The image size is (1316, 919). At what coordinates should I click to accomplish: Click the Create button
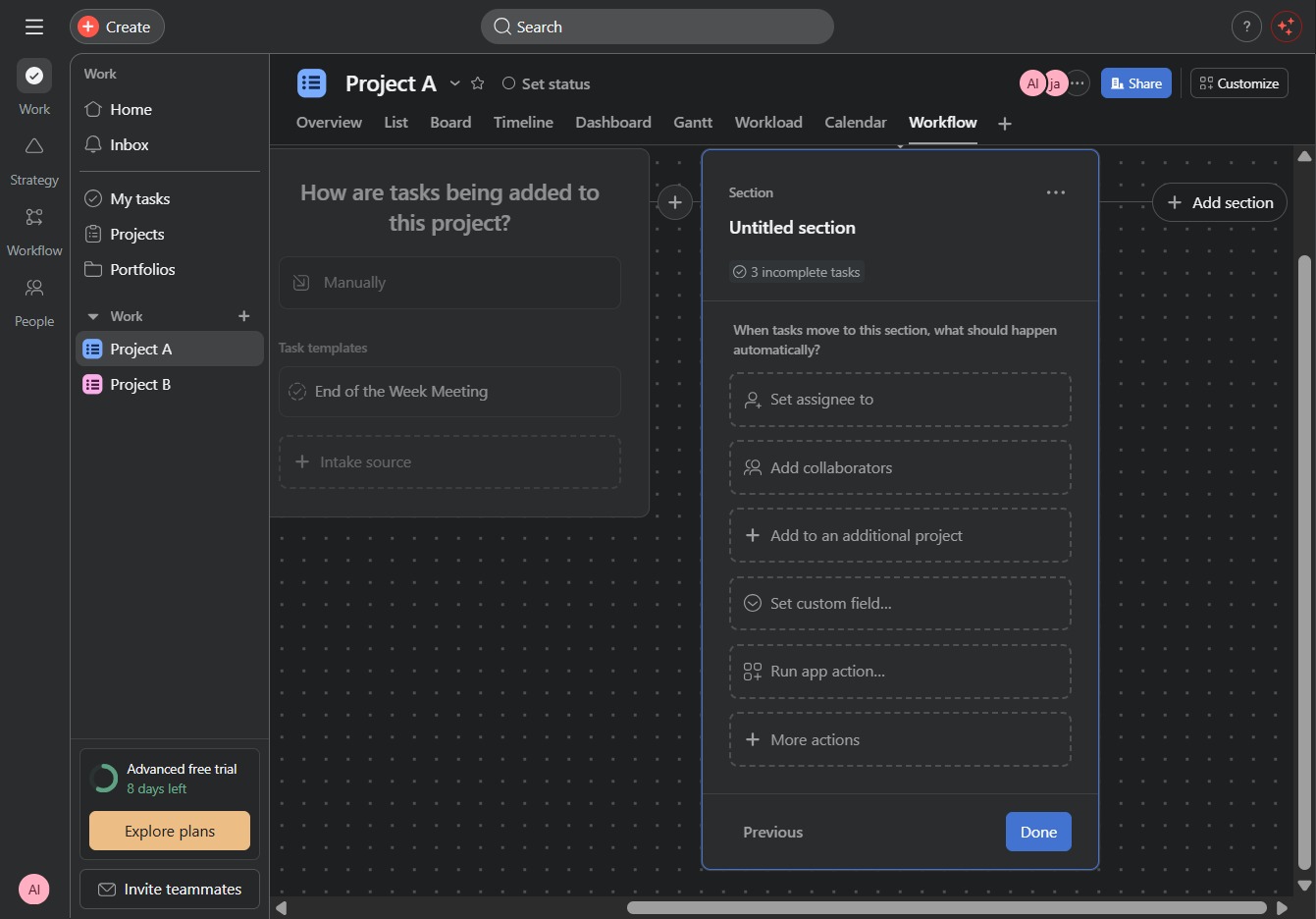coord(117,27)
